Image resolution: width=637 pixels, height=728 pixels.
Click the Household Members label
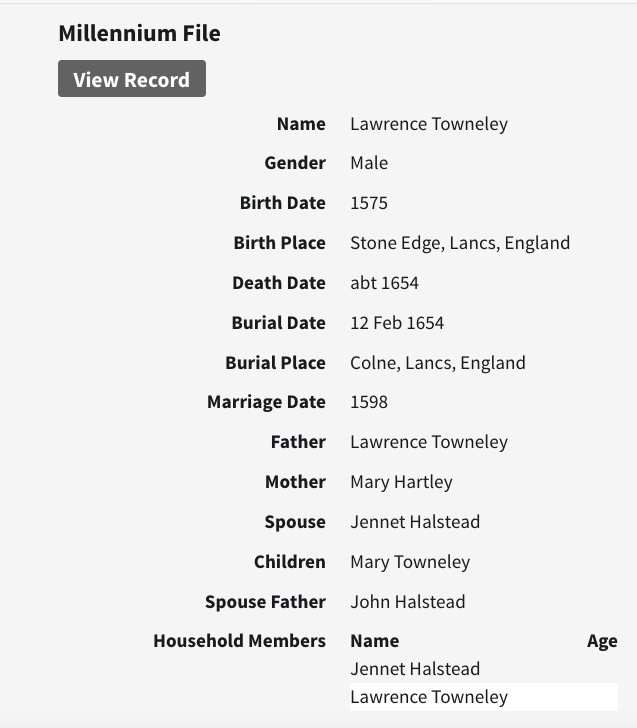(239, 641)
